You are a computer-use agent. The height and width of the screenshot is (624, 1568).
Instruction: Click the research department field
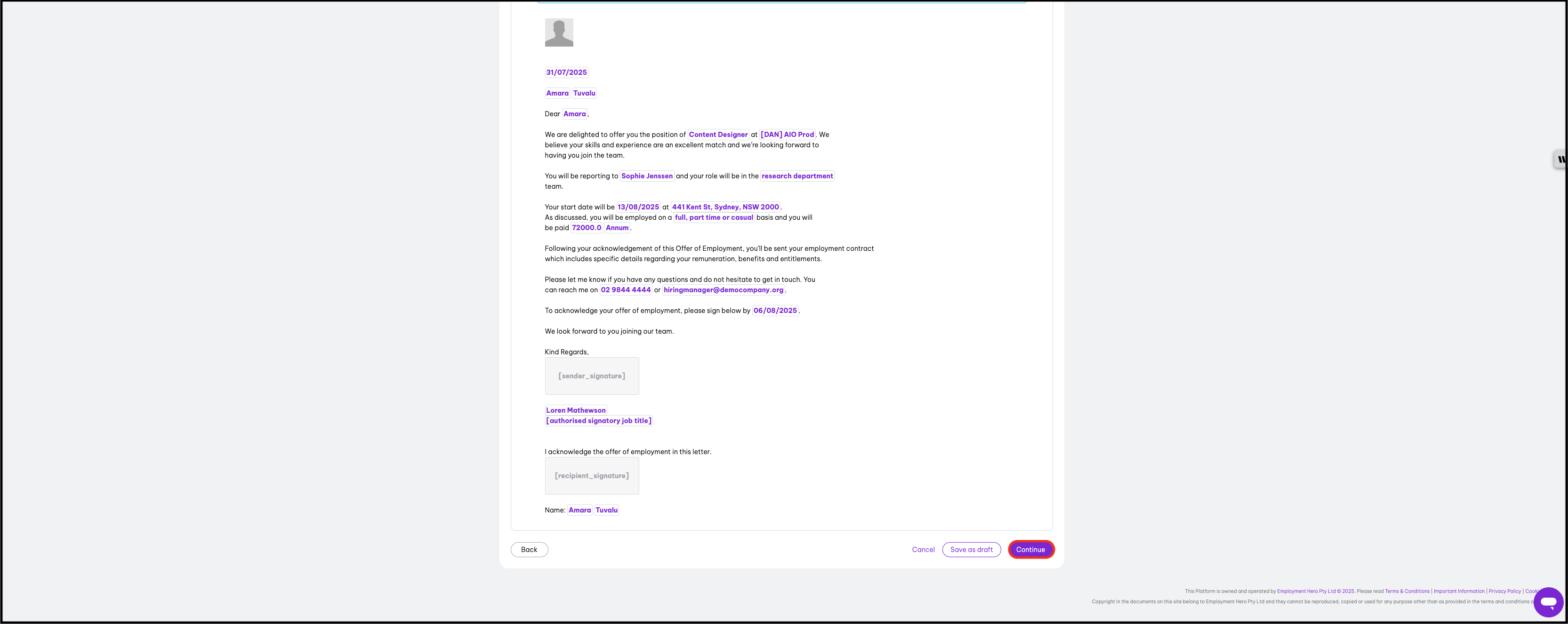coord(797,176)
